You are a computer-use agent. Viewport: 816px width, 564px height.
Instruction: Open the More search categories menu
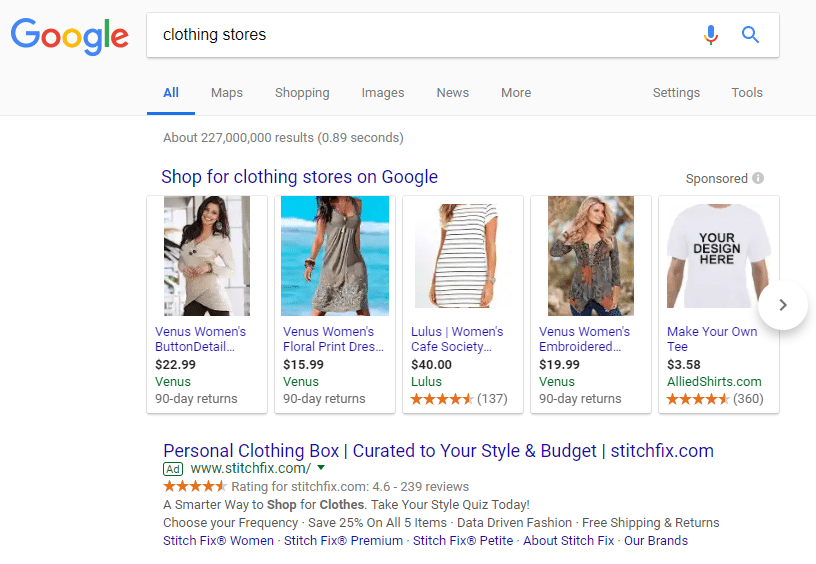pyautogui.click(x=516, y=92)
